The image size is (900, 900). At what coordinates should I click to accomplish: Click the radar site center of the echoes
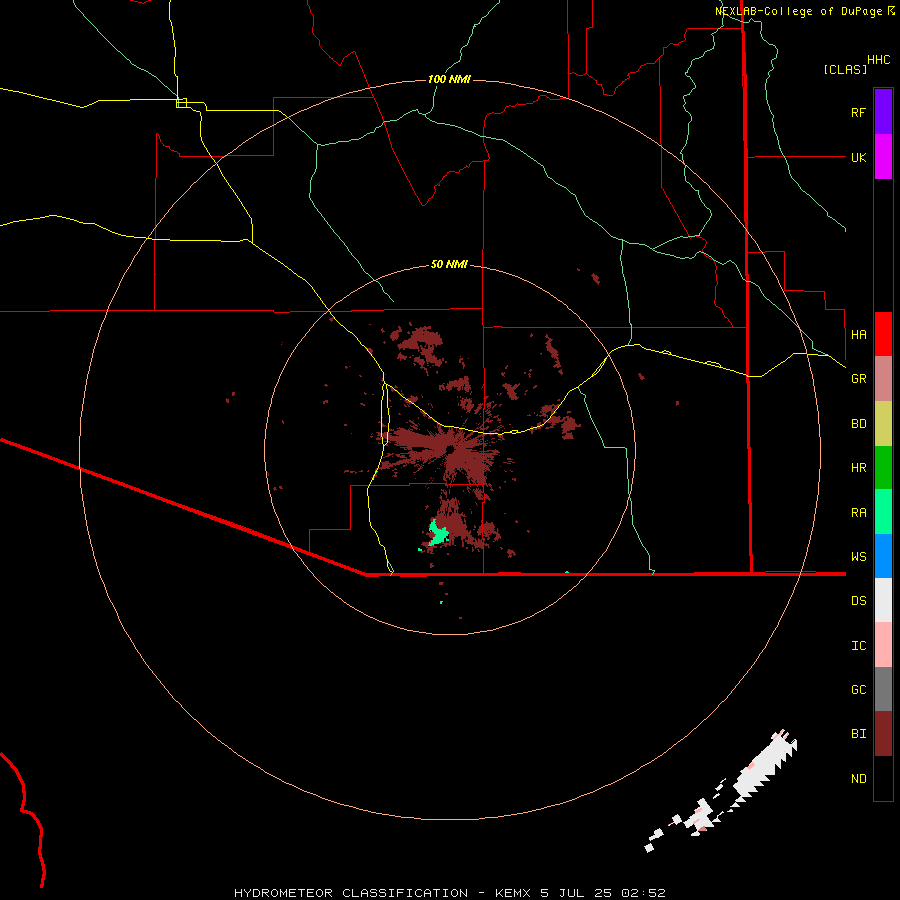(x=449, y=449)
